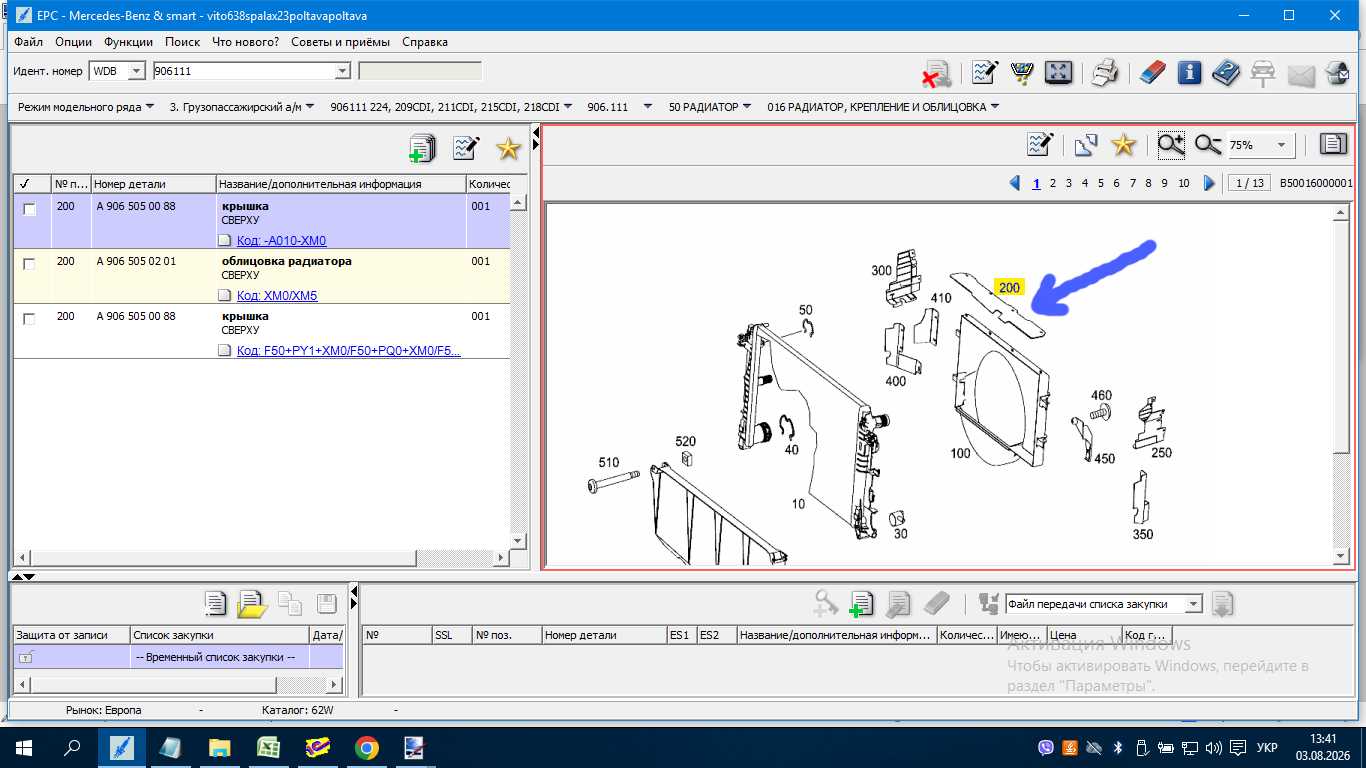
Task: Zoom in on the parts diagram
Action: coord(1171,145)
